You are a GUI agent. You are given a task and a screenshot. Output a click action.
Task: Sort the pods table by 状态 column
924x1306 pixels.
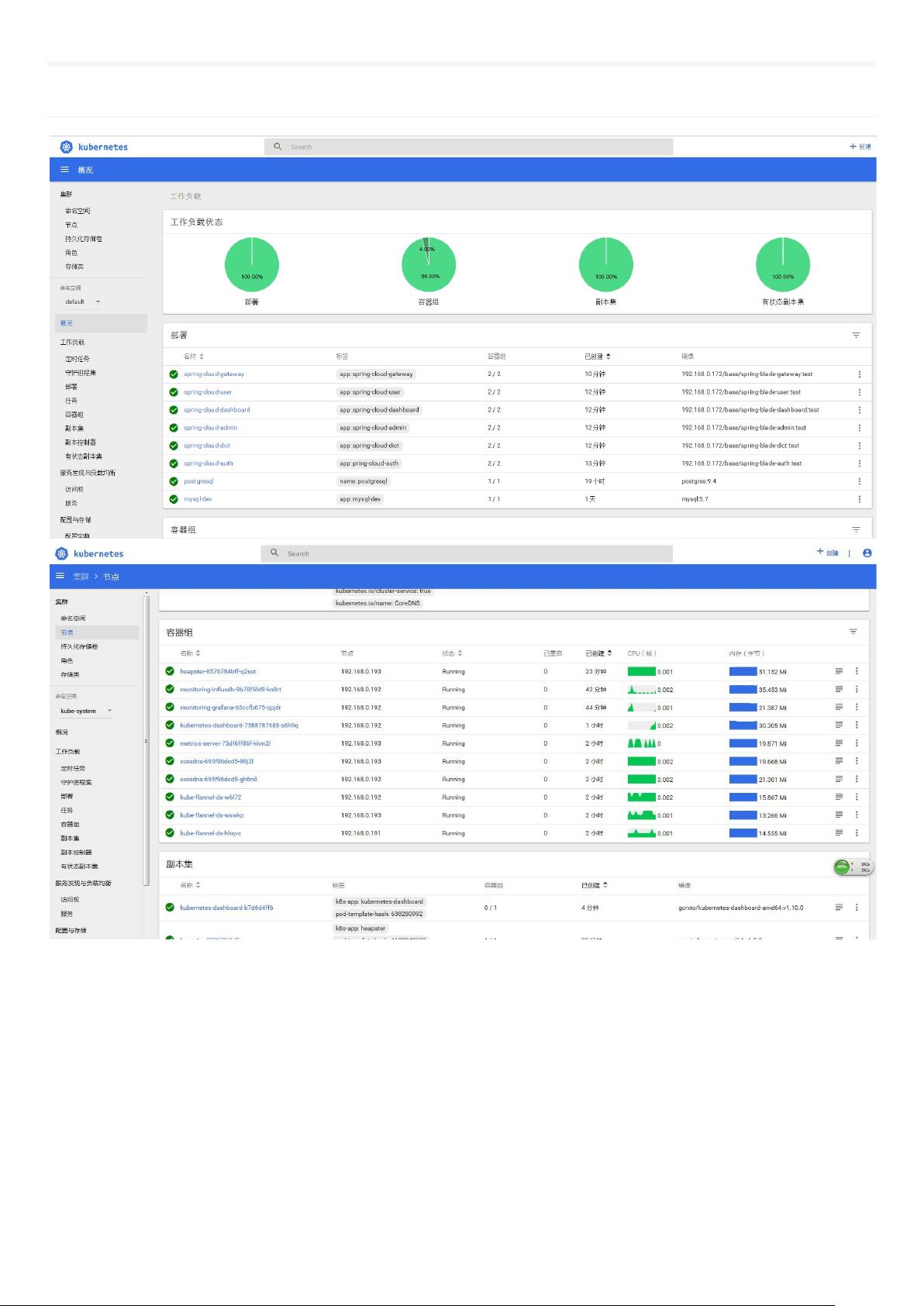click(x=452, y=653)
